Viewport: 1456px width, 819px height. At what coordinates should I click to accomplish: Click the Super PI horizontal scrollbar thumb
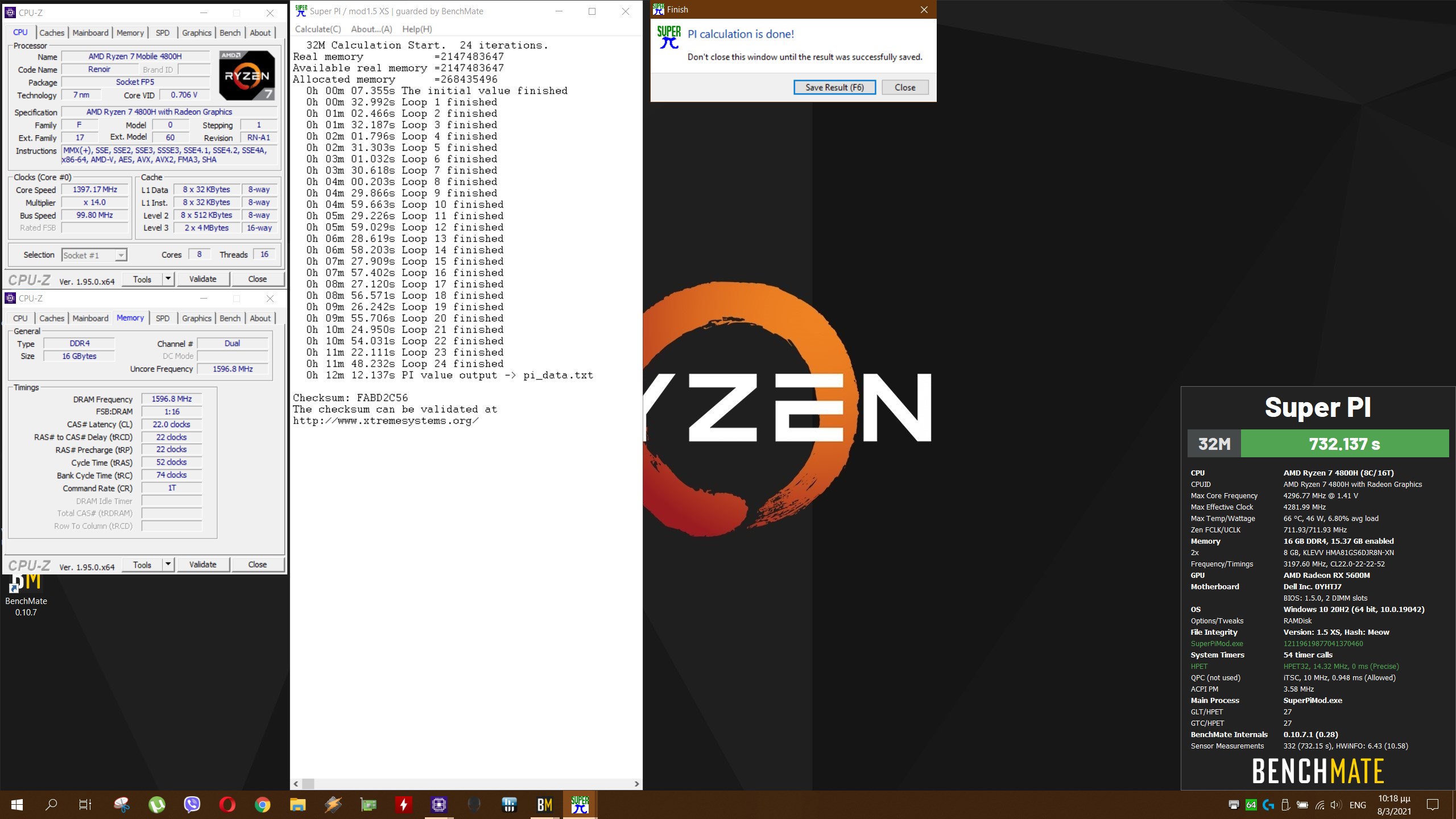(308, 784)
